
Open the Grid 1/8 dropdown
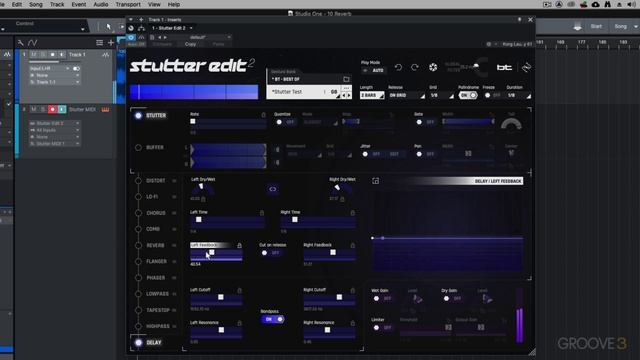[441, 95]
